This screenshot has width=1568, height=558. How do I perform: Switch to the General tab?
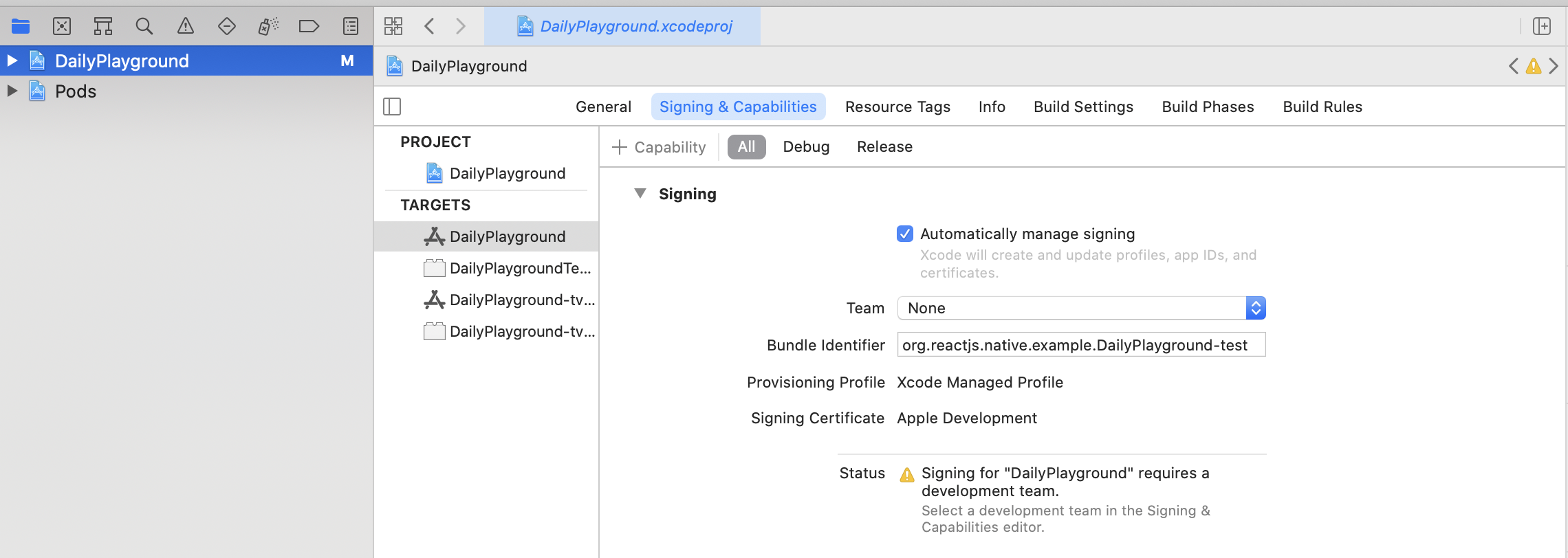click(603, 107)
